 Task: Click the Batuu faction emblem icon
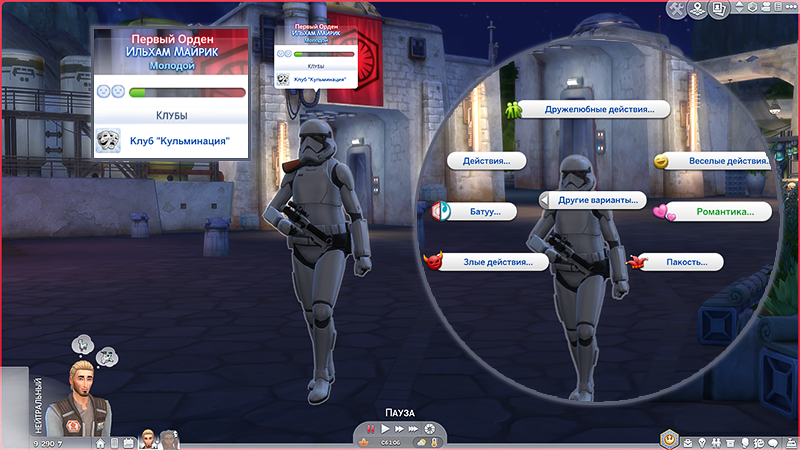(x=441, y=211)
